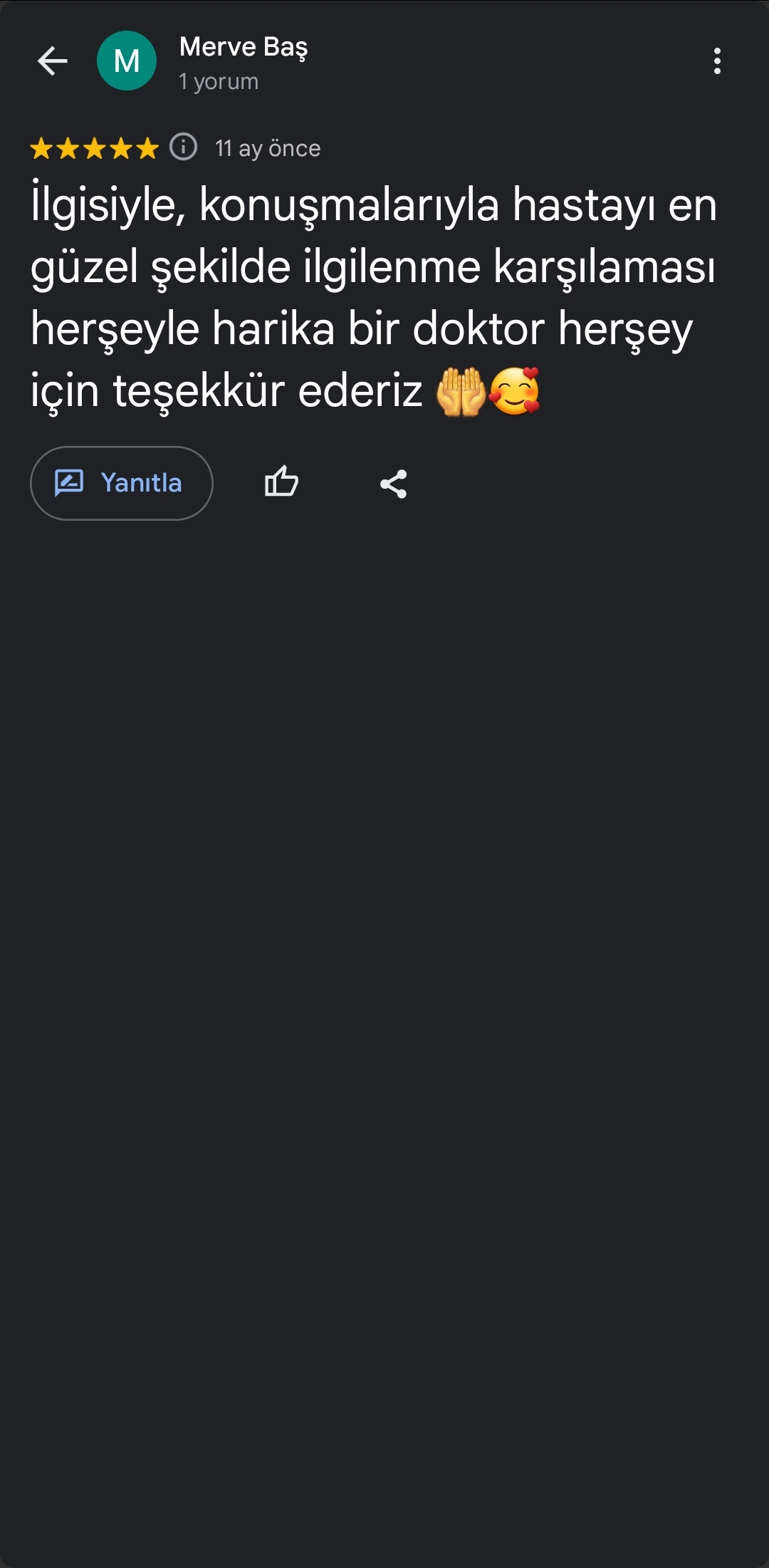The image size is (769, 1568).
Task: Tap the green M profile avatar
Action: tap(127, 61)
